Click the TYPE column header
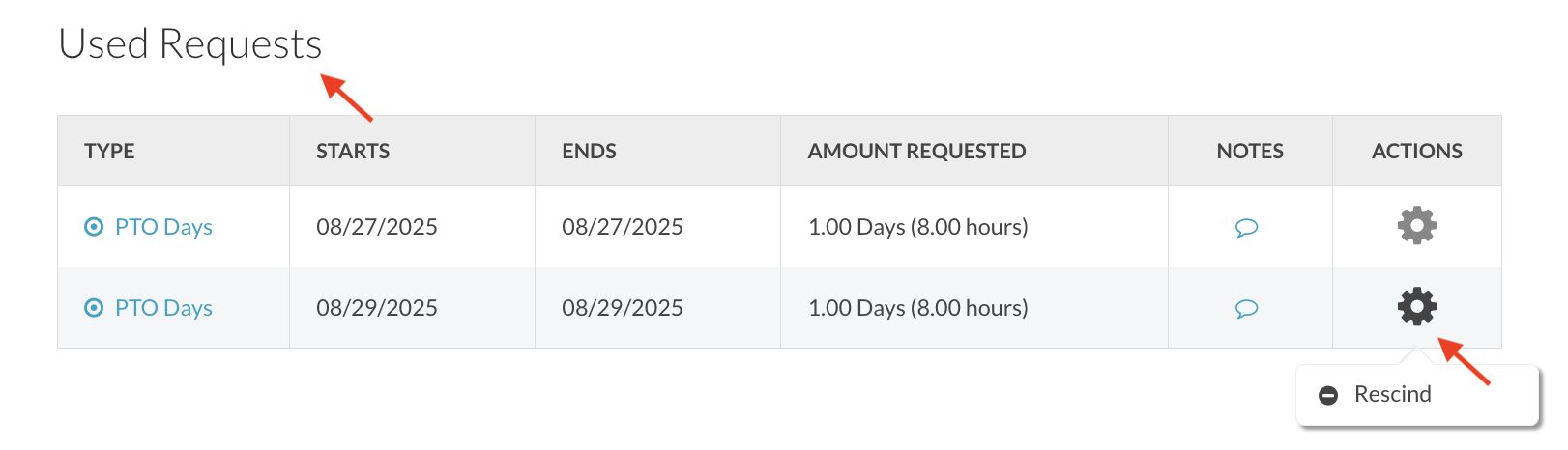The image size is (1568, 450). pos(109,151)
